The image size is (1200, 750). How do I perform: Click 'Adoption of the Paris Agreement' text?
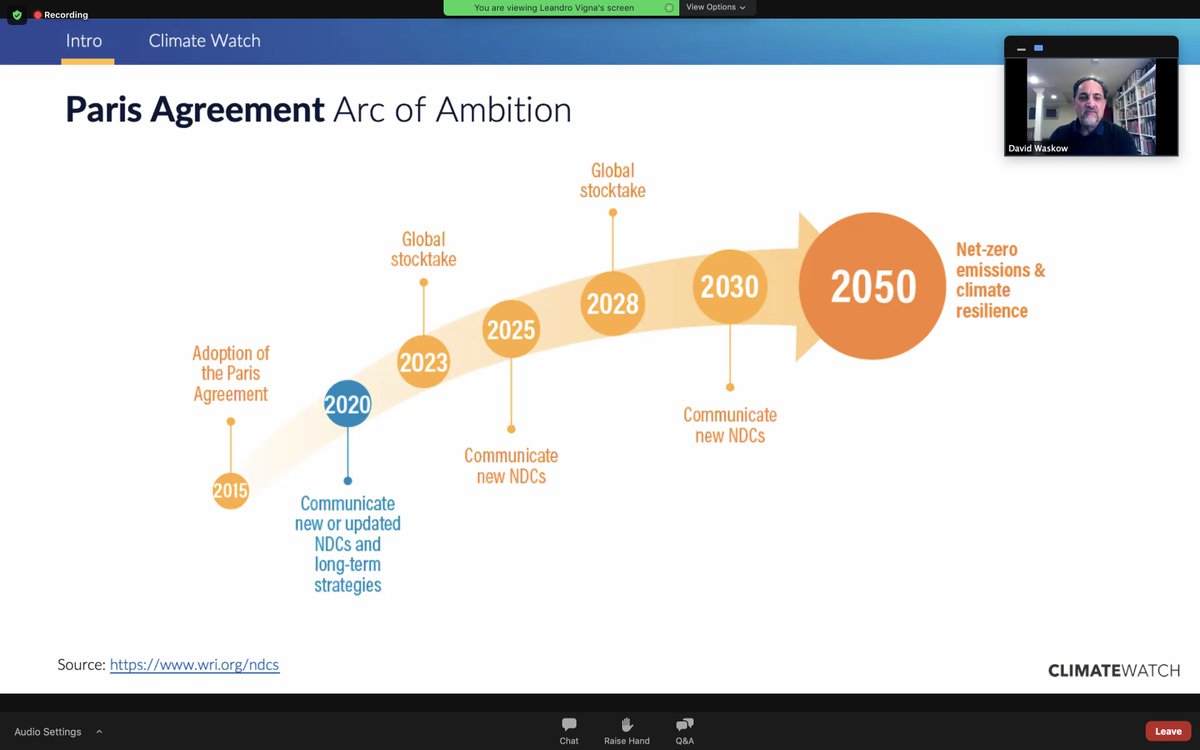(x=231, y=373)
